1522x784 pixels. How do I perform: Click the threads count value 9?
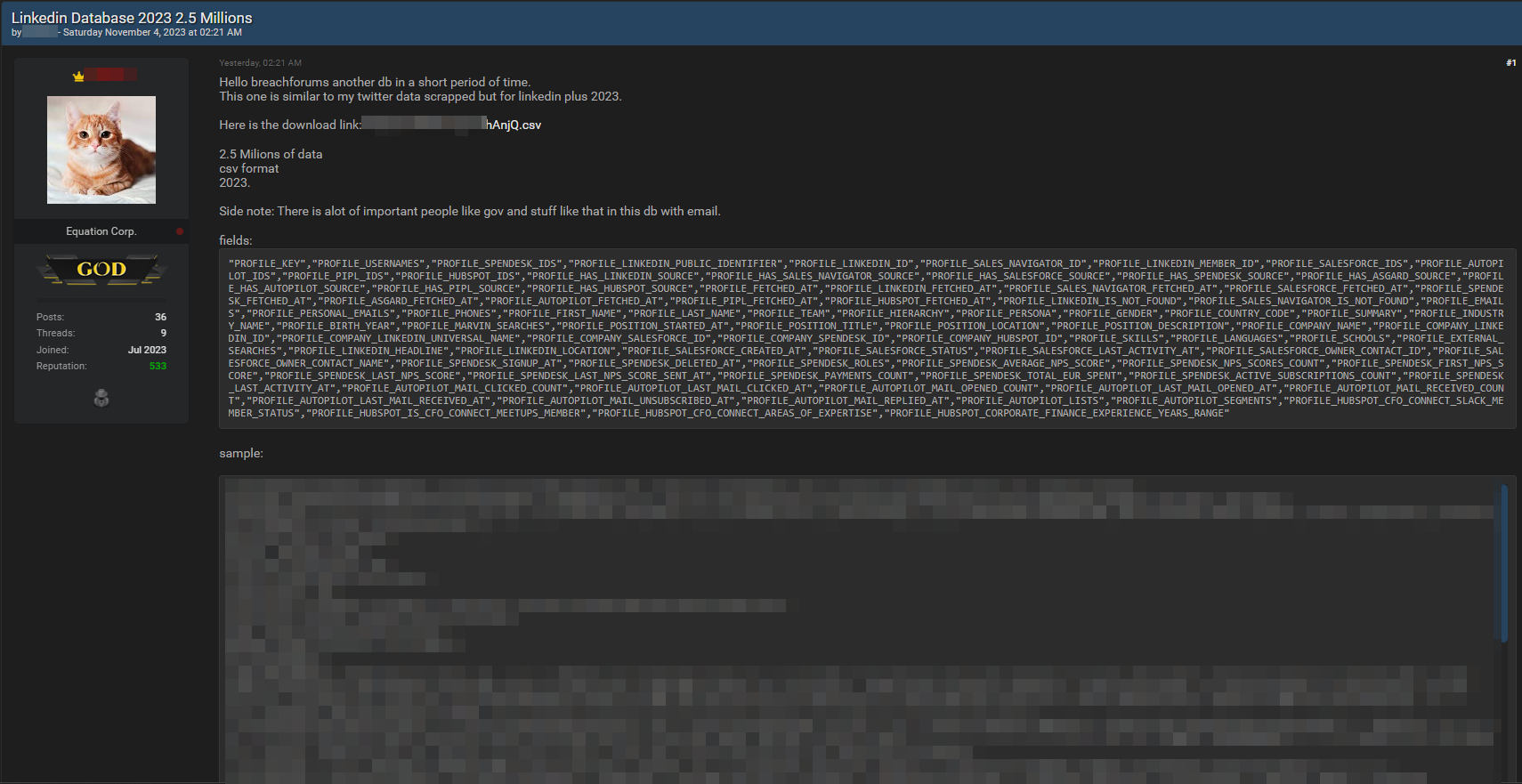[x=163, y=333]
